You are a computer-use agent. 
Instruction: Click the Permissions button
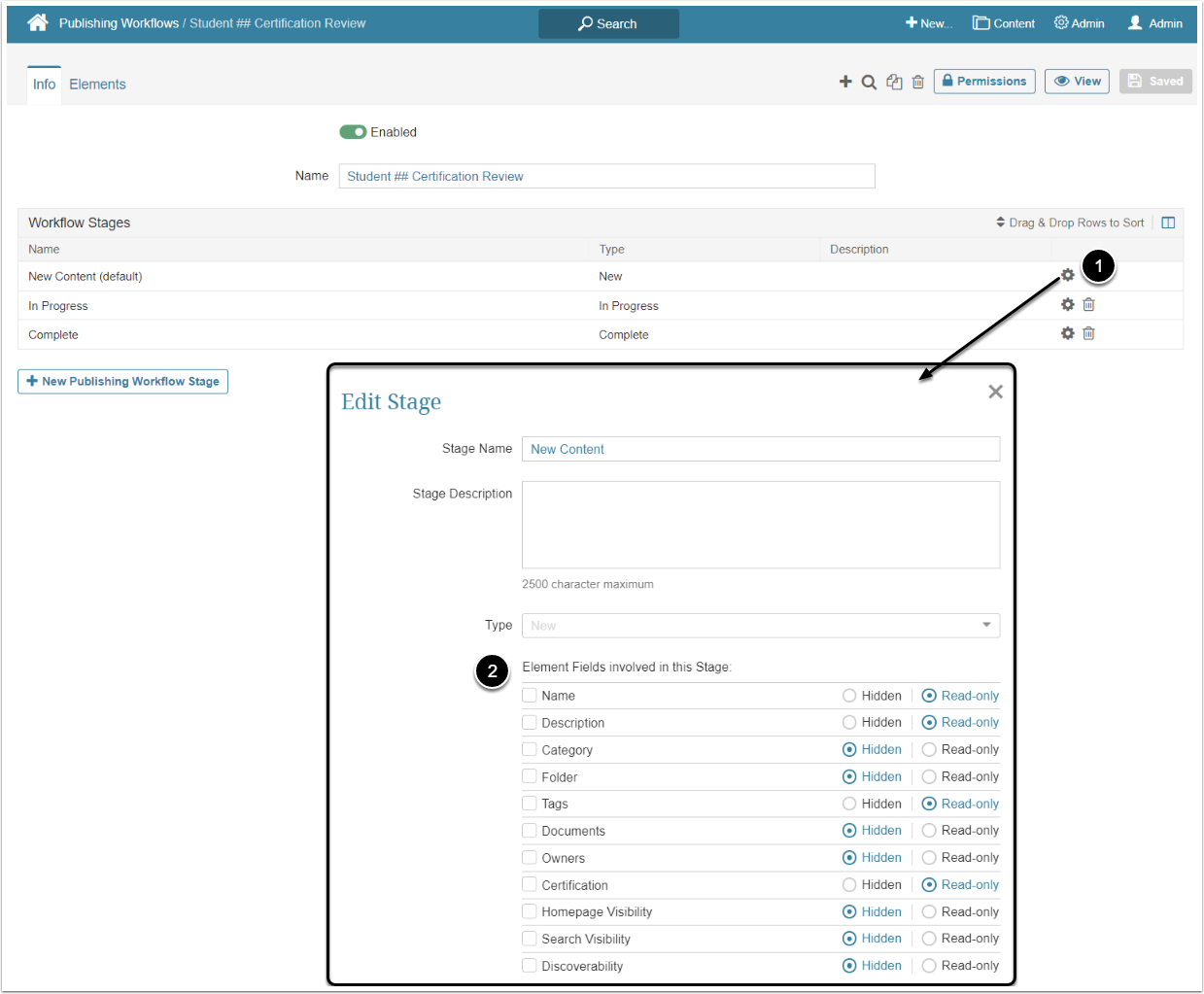point(984,82)
